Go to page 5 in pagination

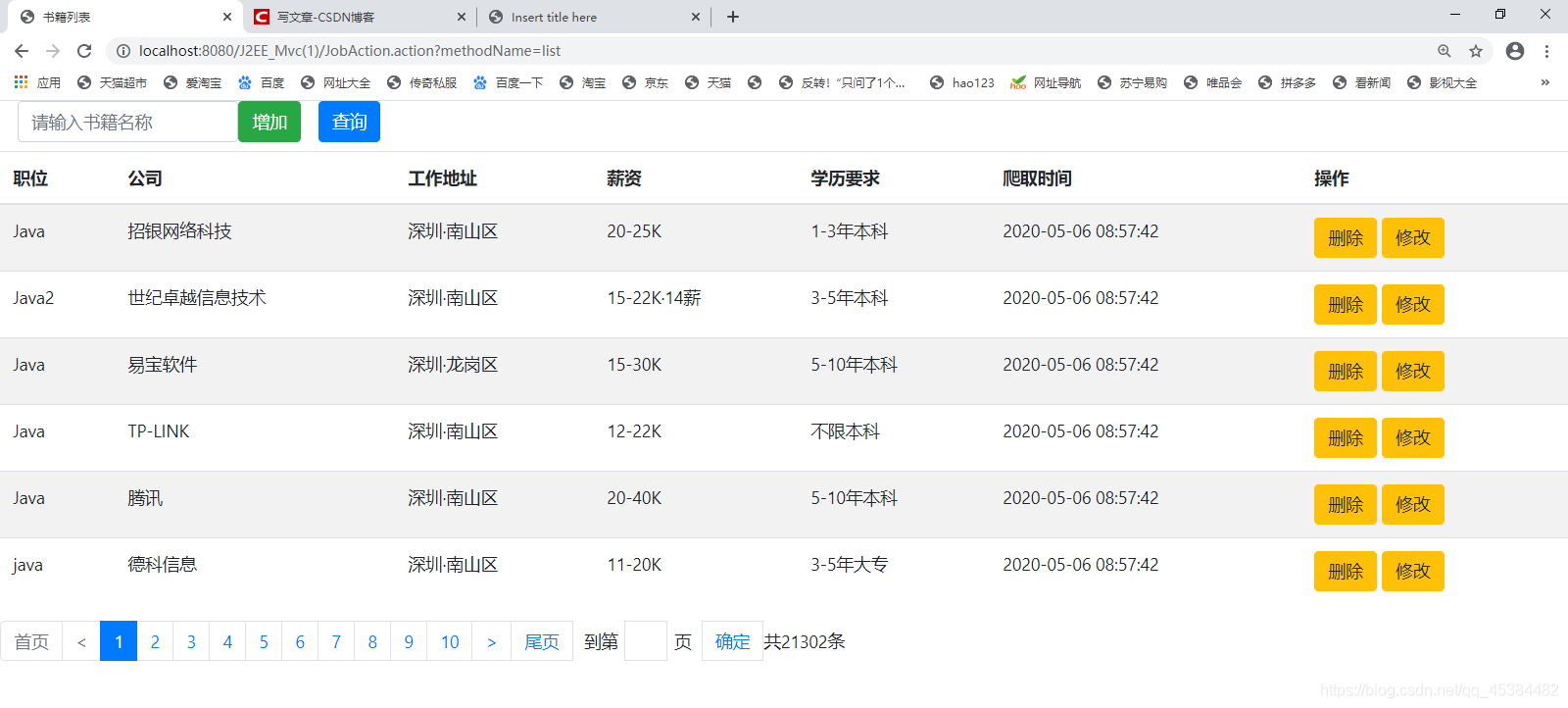(x=264, y=641)
